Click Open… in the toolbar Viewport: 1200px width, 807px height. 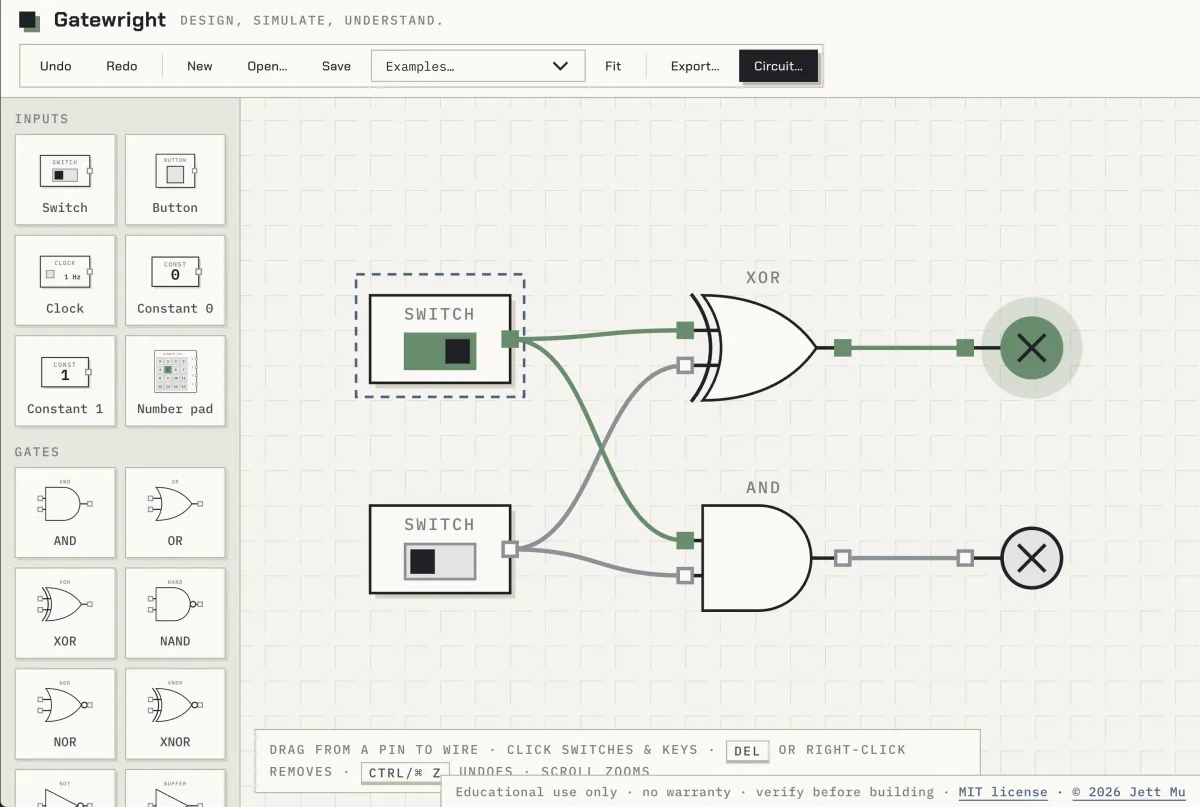(267, 66)
